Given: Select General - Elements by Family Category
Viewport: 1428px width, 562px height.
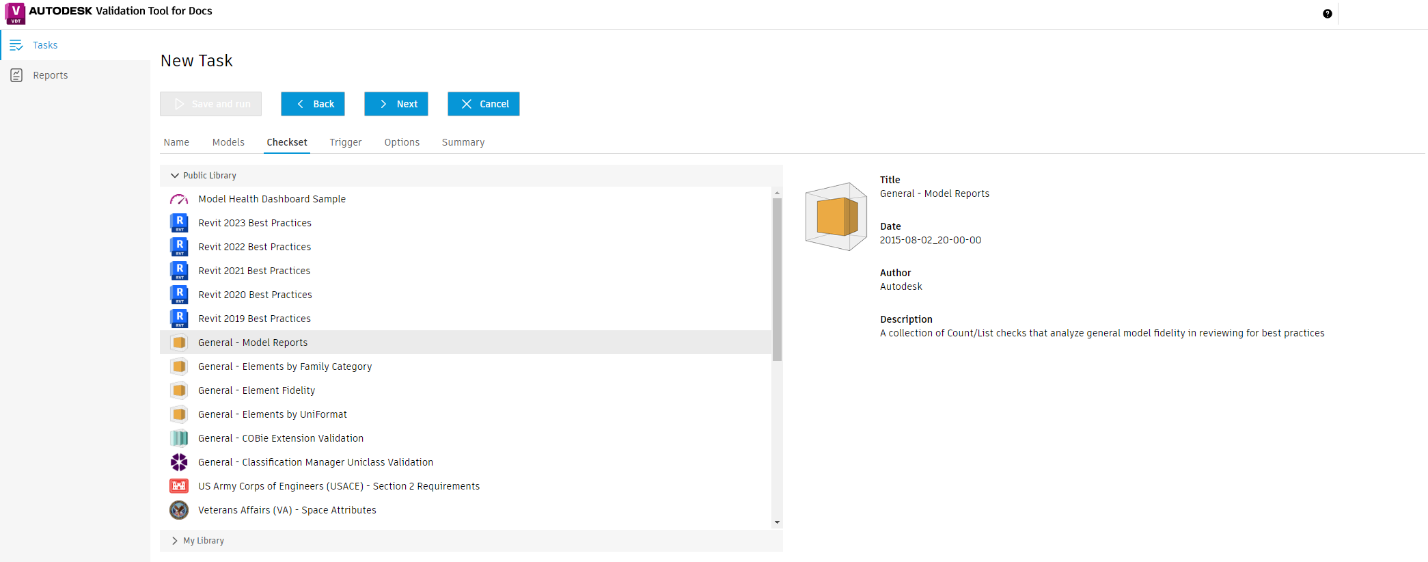Looking at the screenshot, I should pos(466,367).
